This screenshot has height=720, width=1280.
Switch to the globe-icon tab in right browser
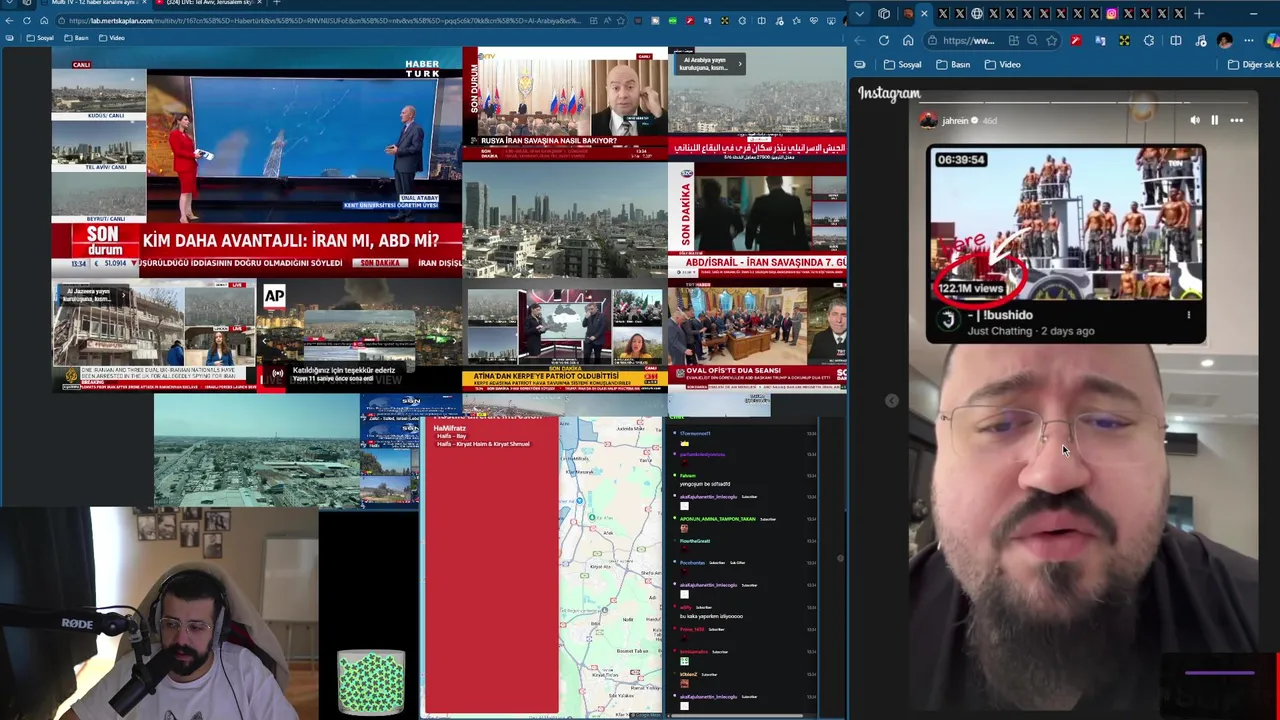[977, 14]
